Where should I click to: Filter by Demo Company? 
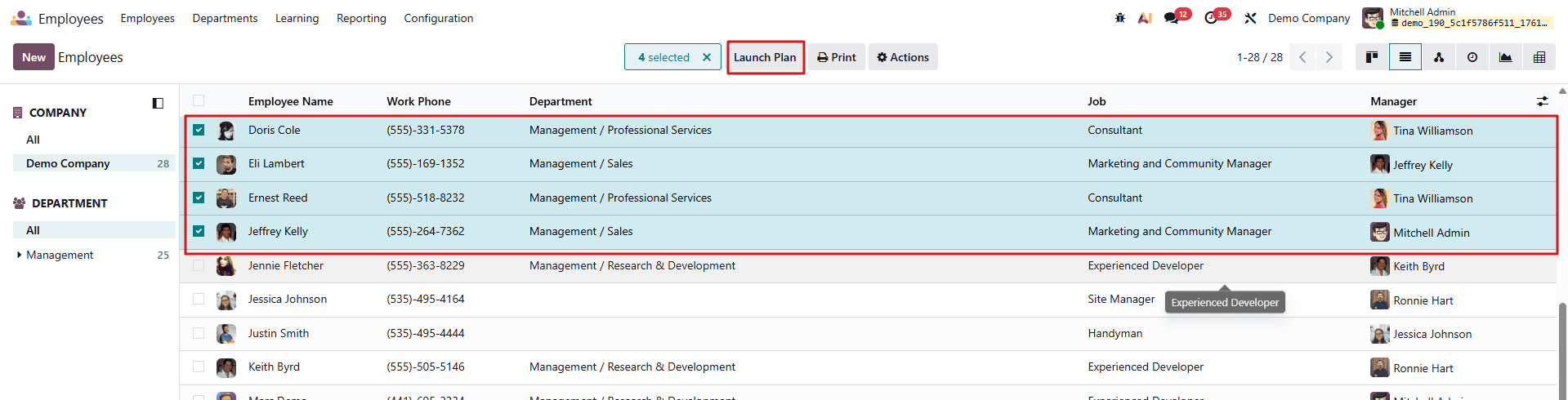click(x=94, y=163)
